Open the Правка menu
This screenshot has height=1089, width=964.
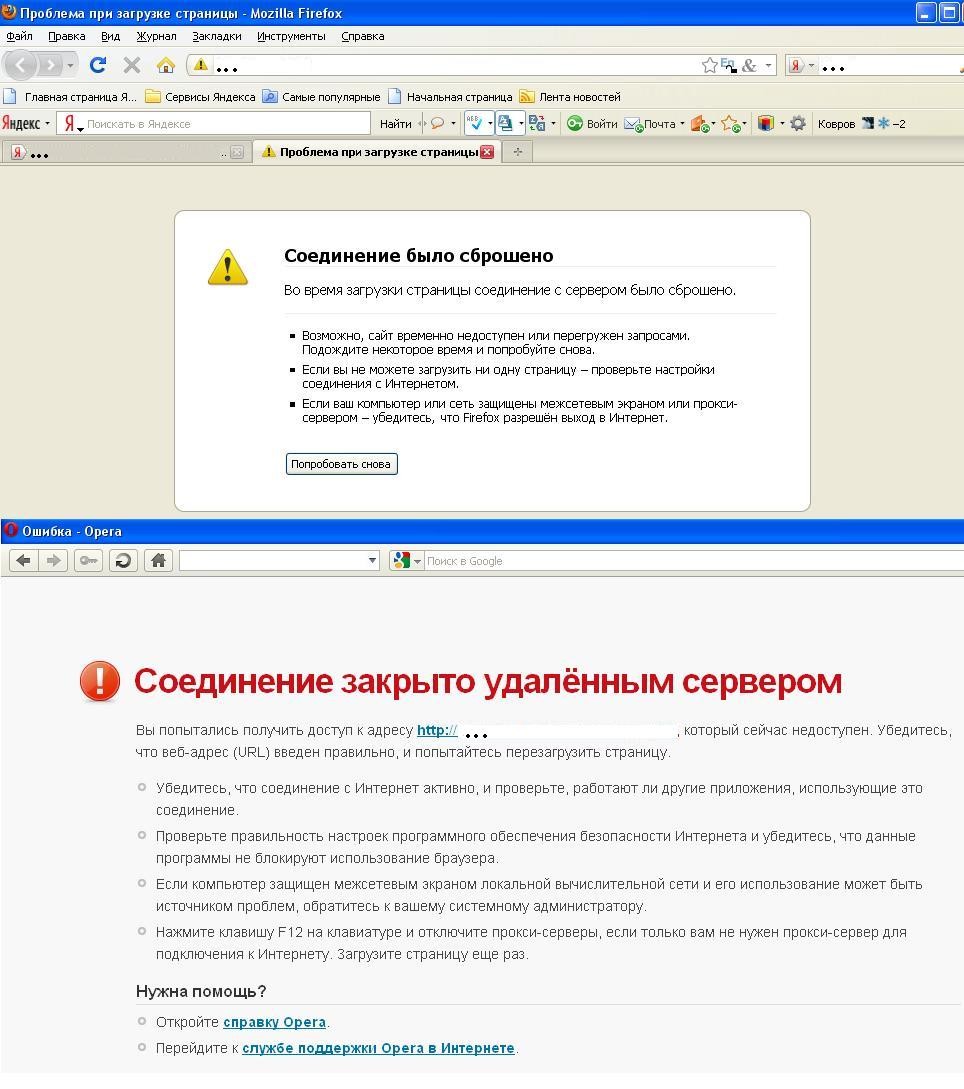click(x=67, y=36)
